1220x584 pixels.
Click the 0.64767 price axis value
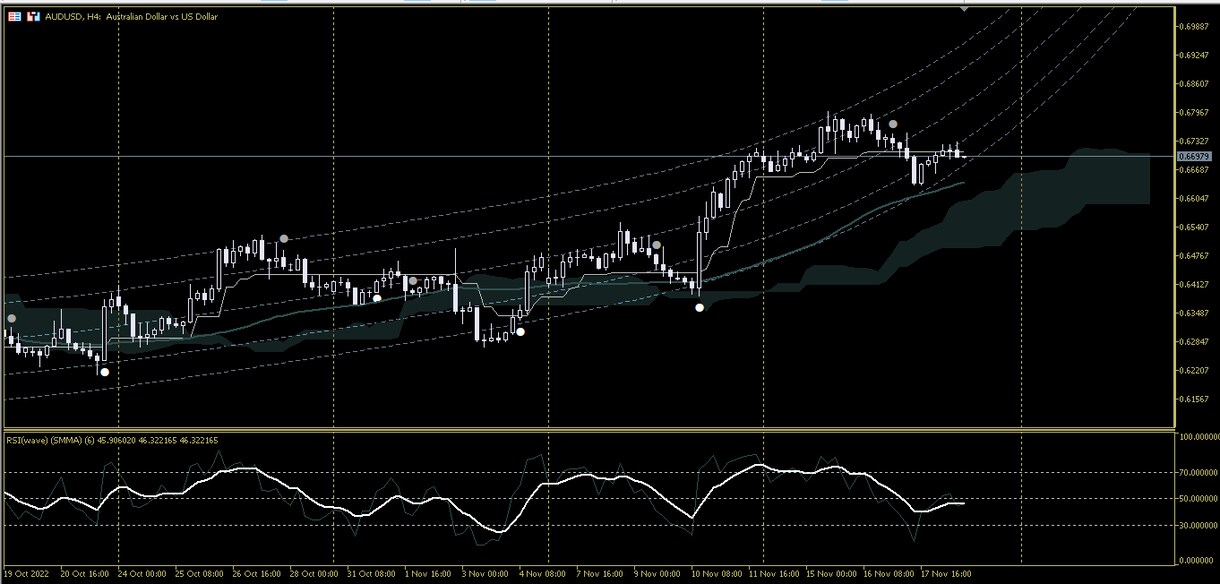[1196, 256]
